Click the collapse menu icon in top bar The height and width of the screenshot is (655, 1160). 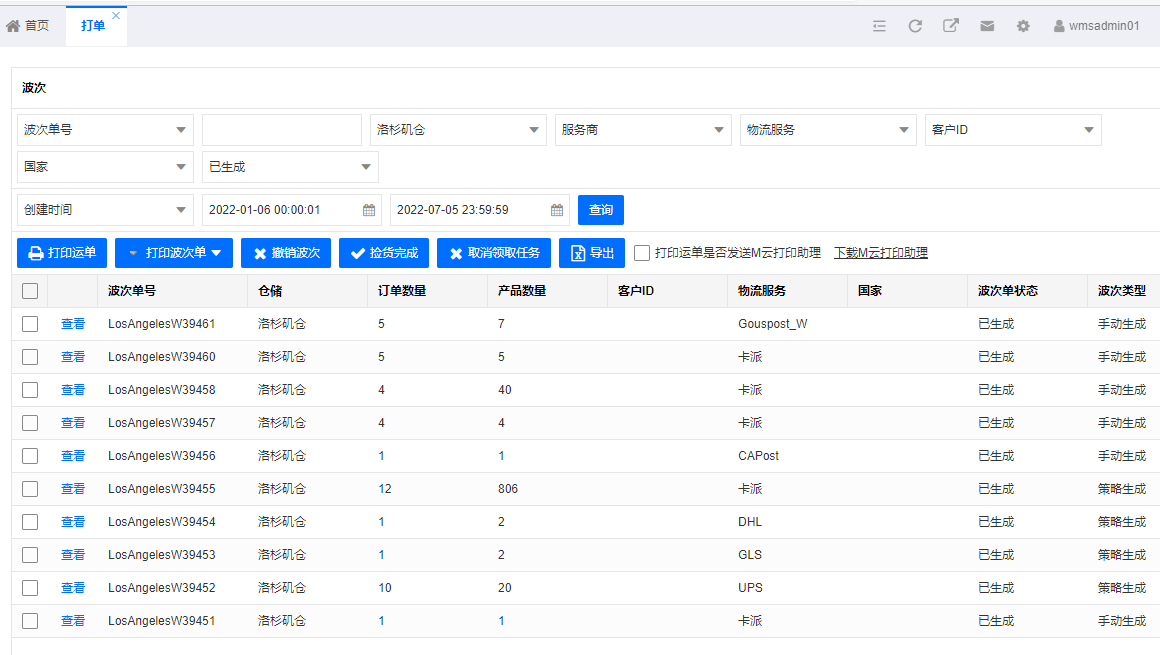click(x=879, y=26)
